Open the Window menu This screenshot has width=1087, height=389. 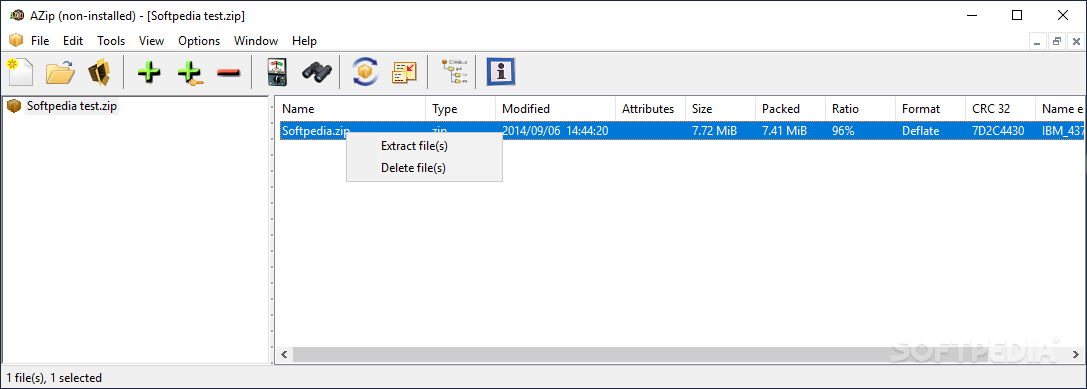(x=256, y=41)
